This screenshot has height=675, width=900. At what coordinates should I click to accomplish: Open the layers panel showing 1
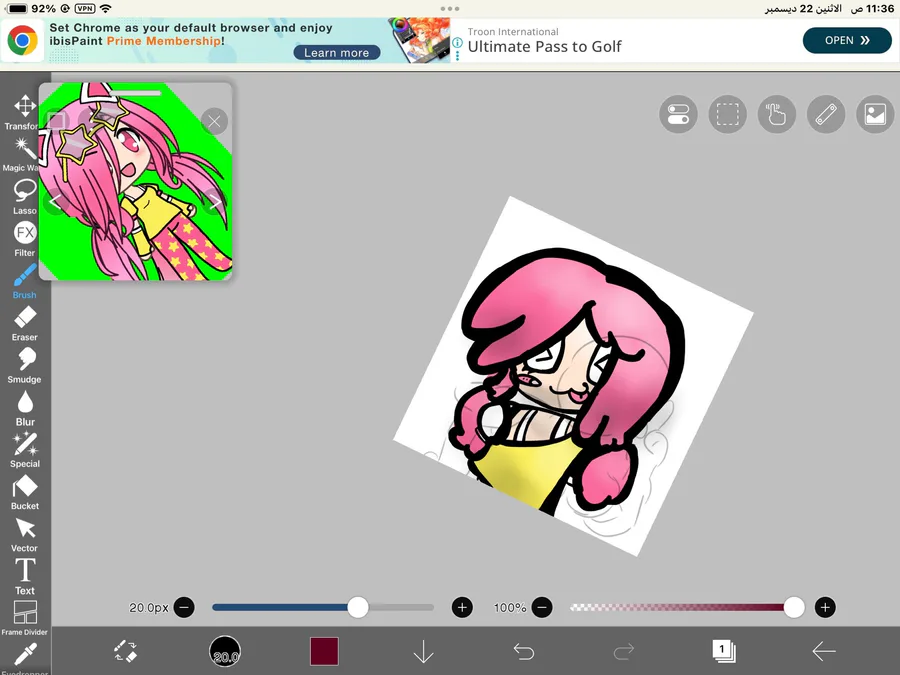[x=723, y=651]
